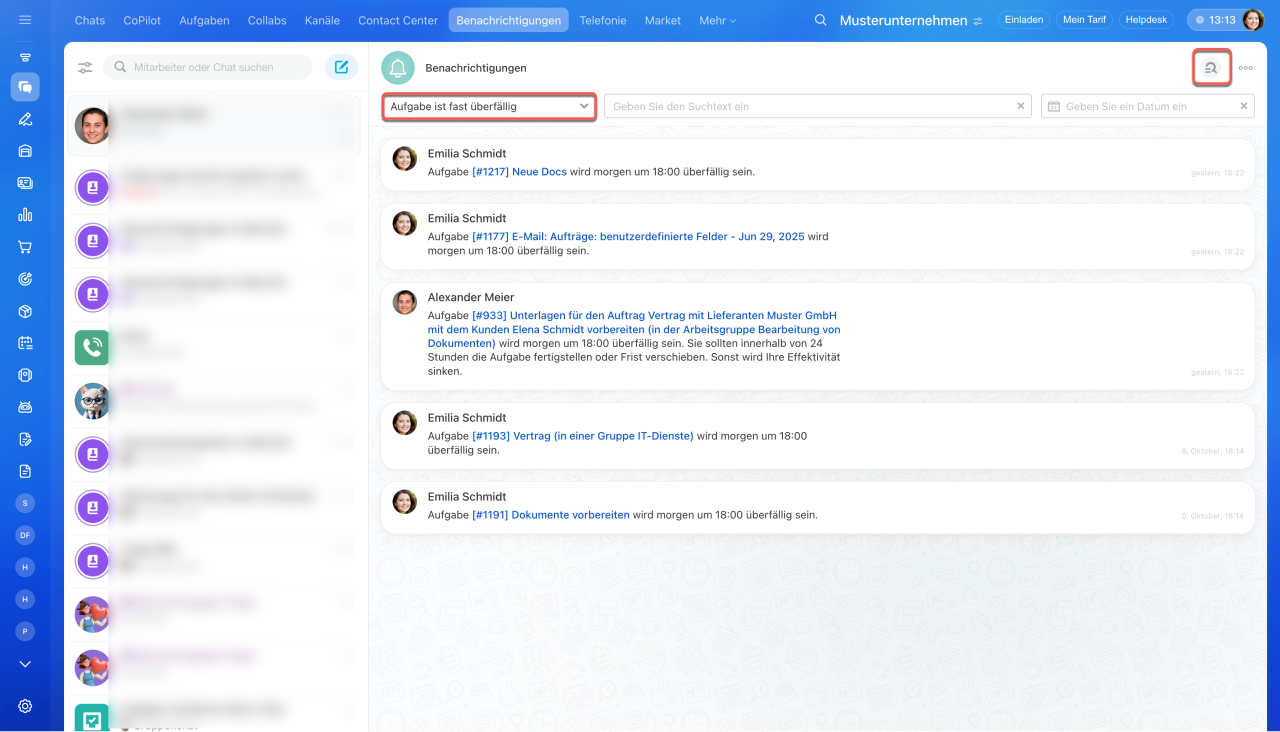Open the Contact Center tab

398,20
